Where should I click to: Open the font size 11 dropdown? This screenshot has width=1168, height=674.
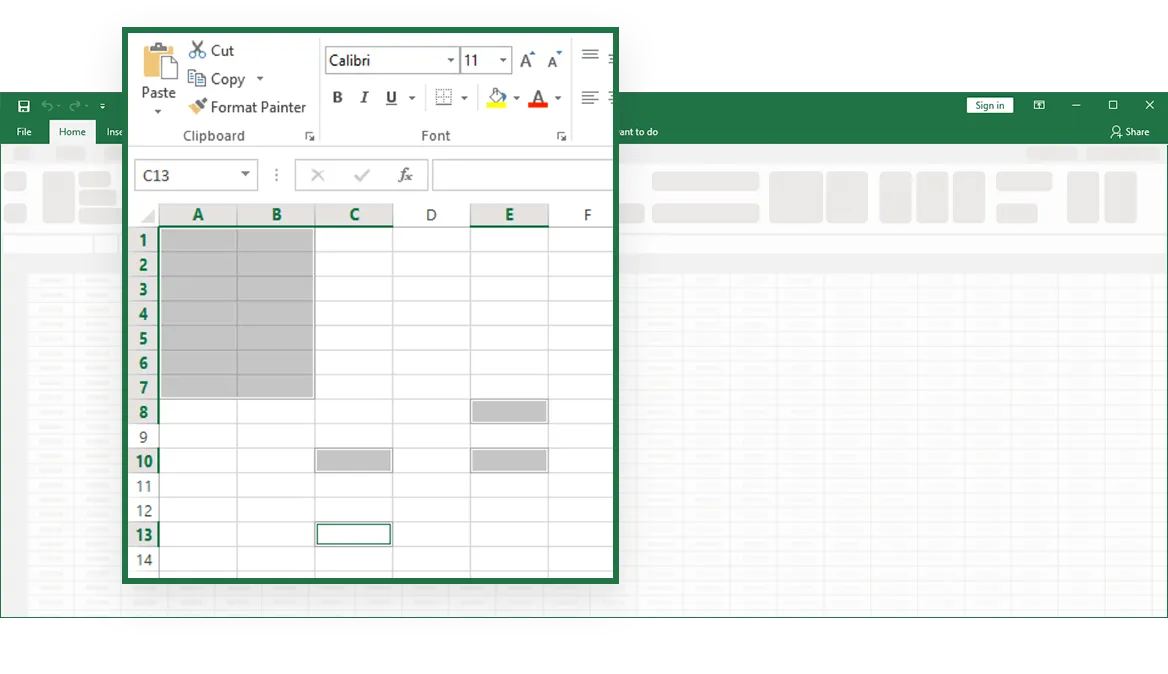click(503, 61)
